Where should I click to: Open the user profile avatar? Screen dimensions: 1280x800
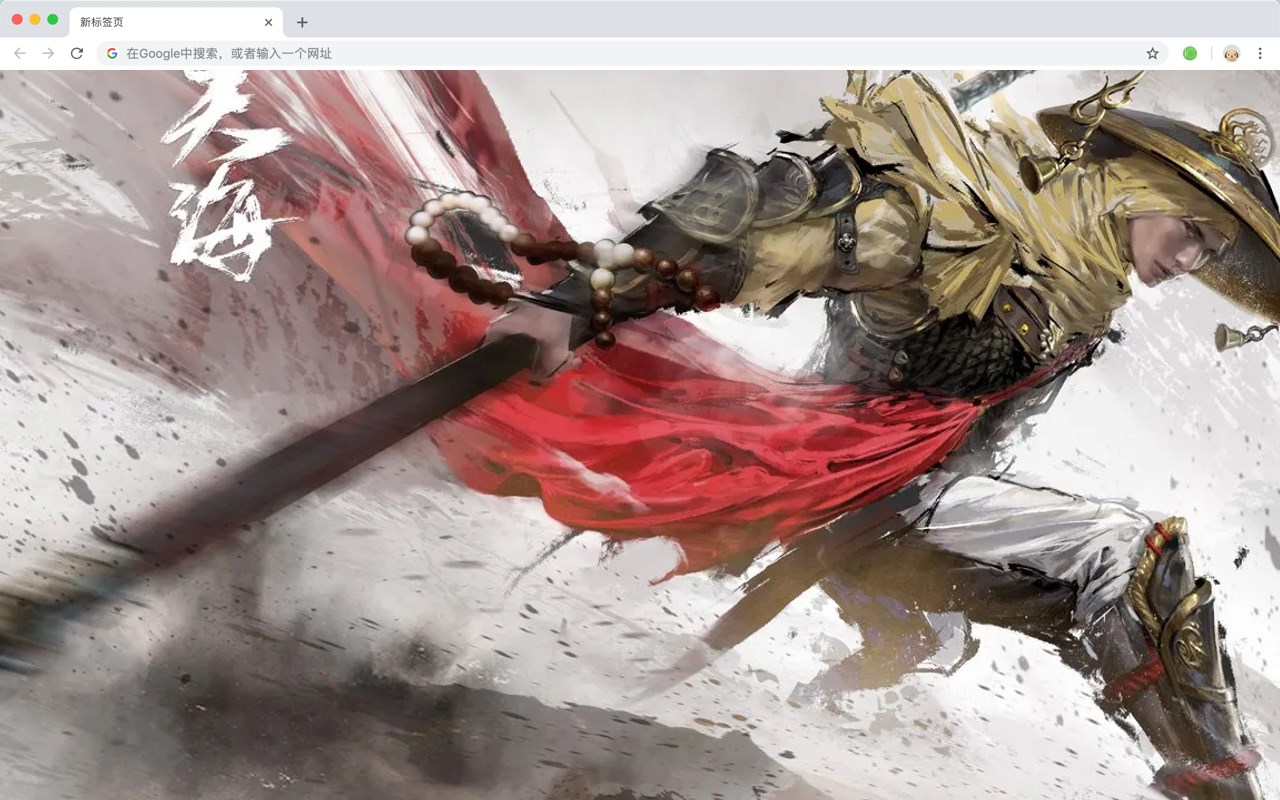click(1231, 53)
